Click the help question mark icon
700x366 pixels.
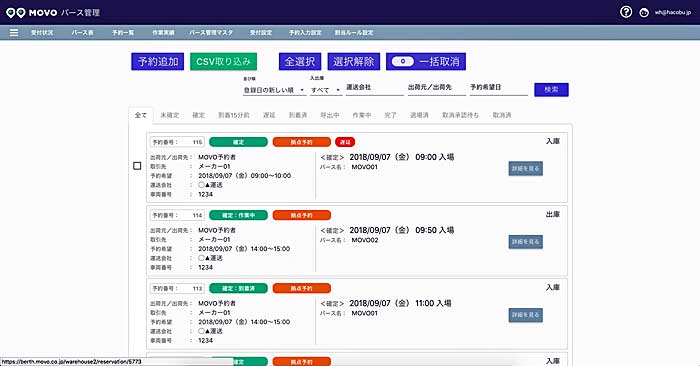coord(626,12)
